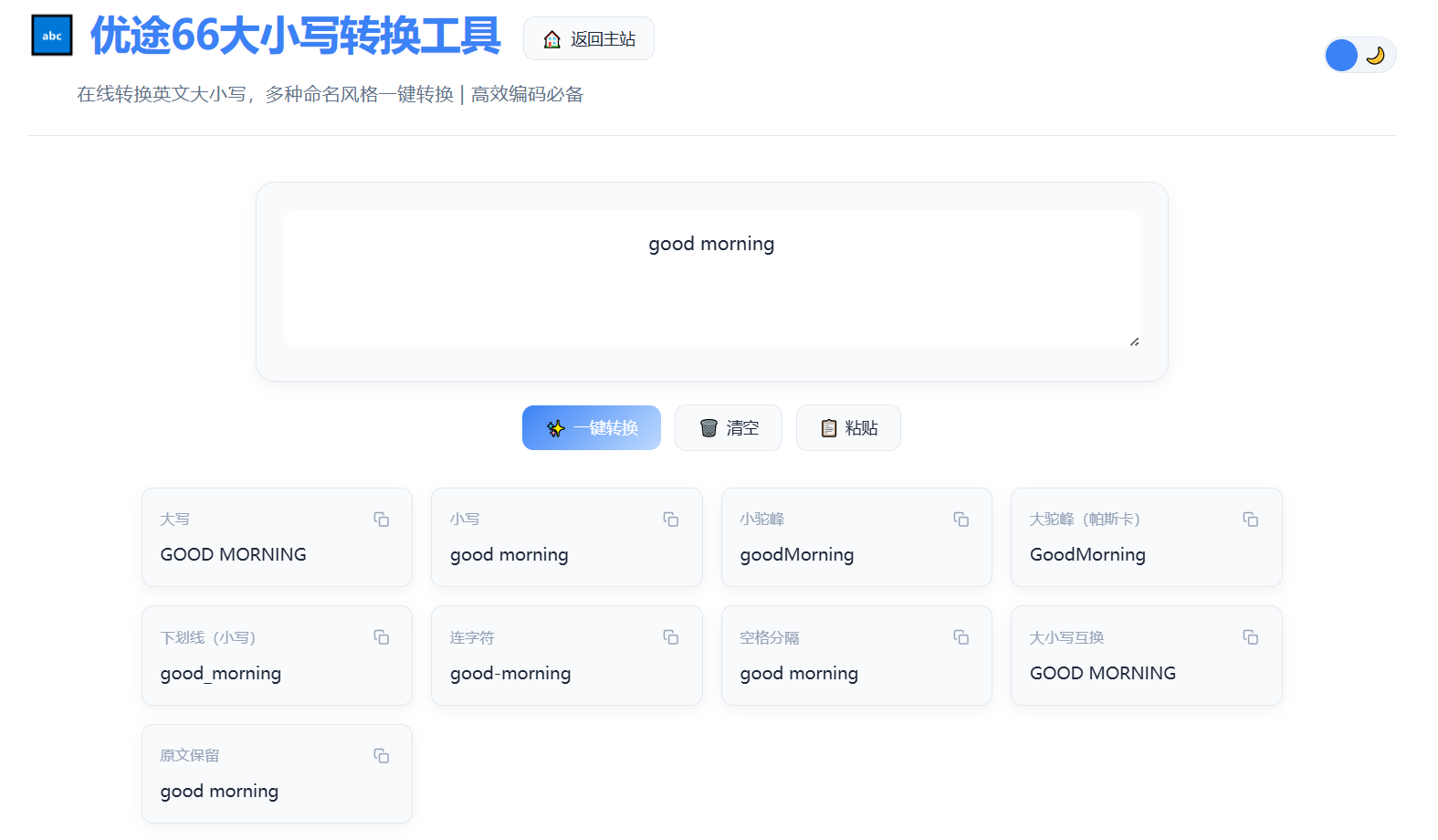Copy the 小写 good morning result

[671, 520]
